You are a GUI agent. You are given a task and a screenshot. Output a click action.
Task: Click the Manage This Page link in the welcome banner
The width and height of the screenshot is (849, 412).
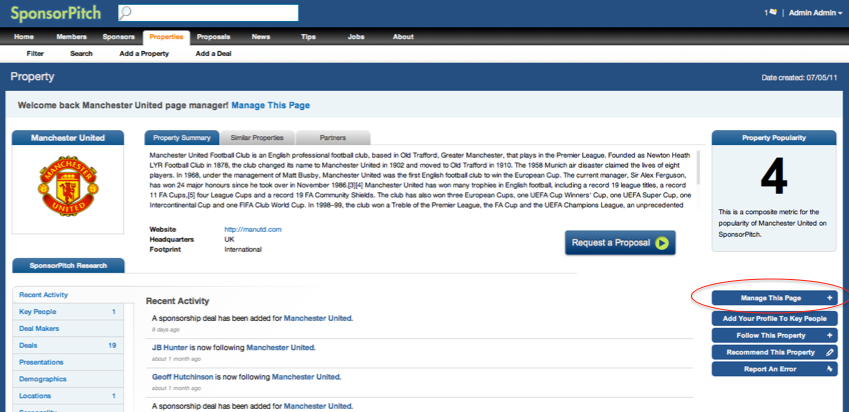[271, 105]
